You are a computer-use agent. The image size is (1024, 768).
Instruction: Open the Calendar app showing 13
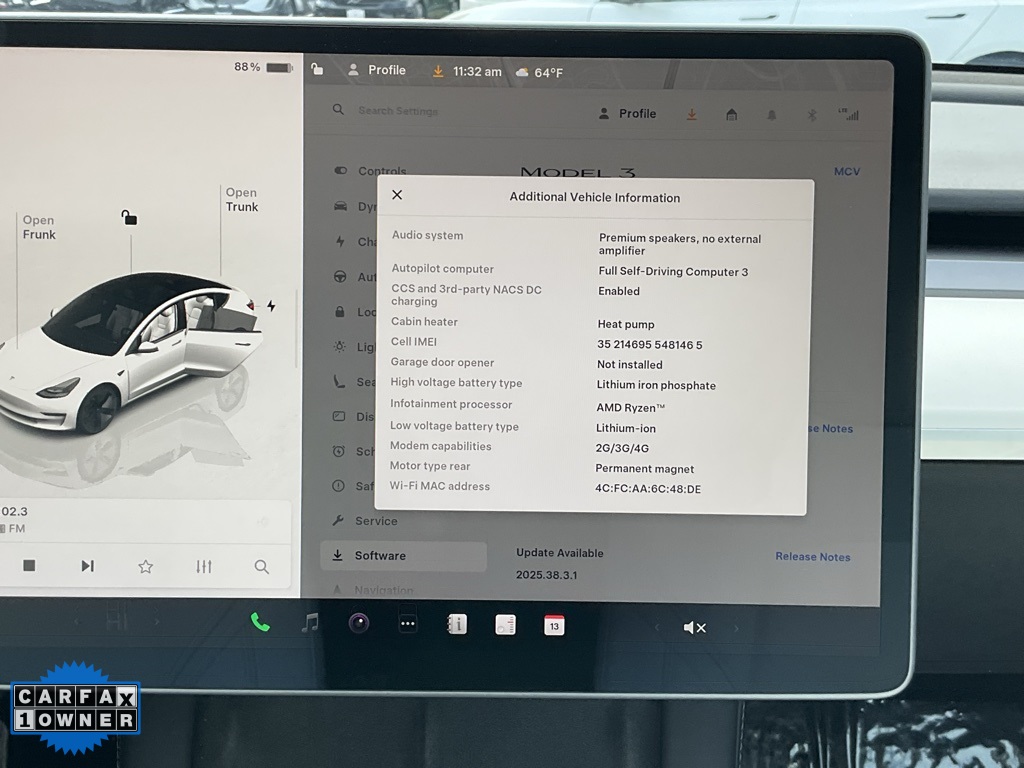coord(554,625)
